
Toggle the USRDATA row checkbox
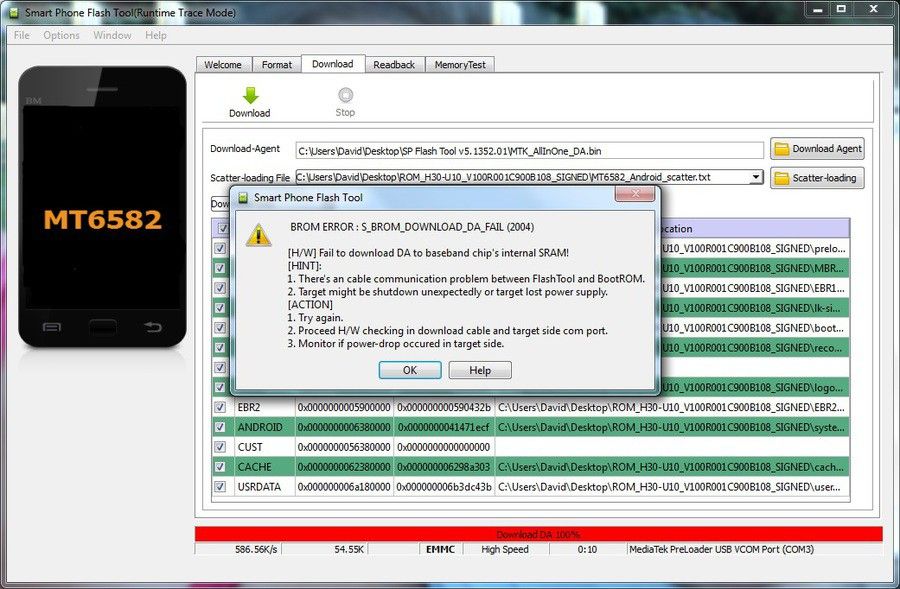pos(220,487)
